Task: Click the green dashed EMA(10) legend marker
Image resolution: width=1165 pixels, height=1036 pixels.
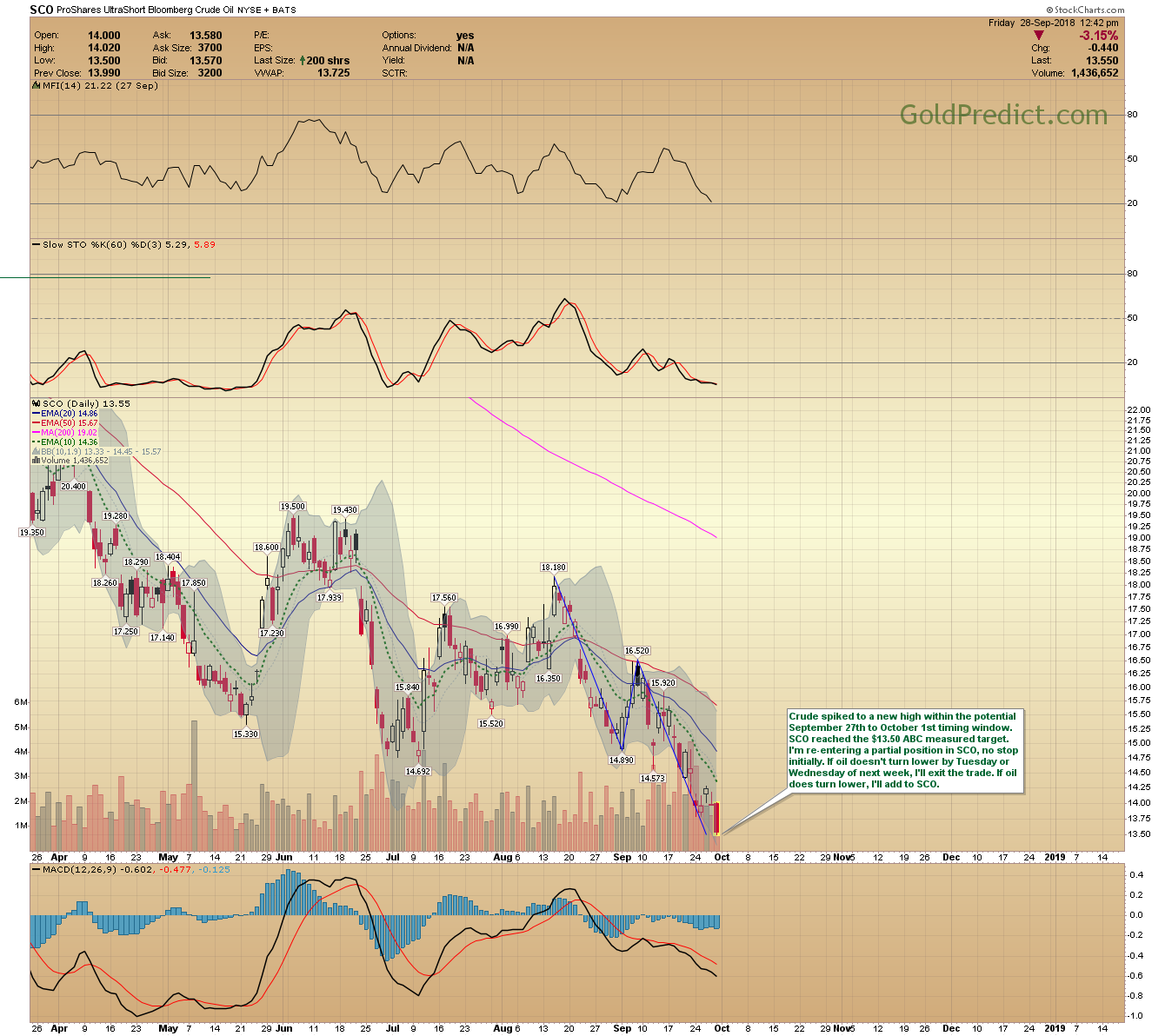Action: pyautogui.click(x=36, y=442)
